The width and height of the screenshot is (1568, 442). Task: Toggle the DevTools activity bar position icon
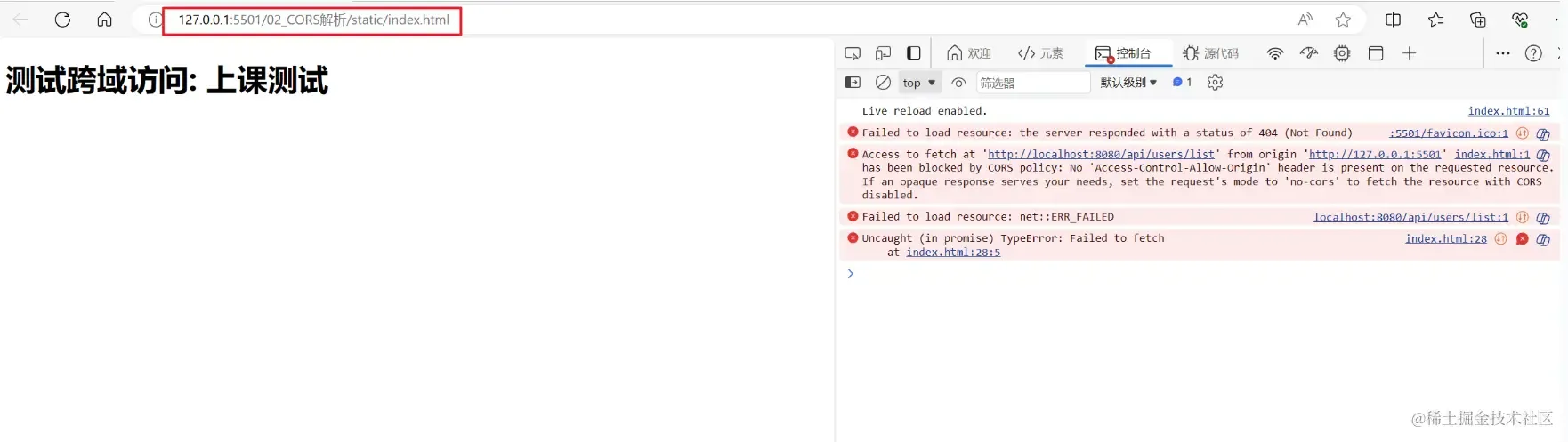[914, 53]
